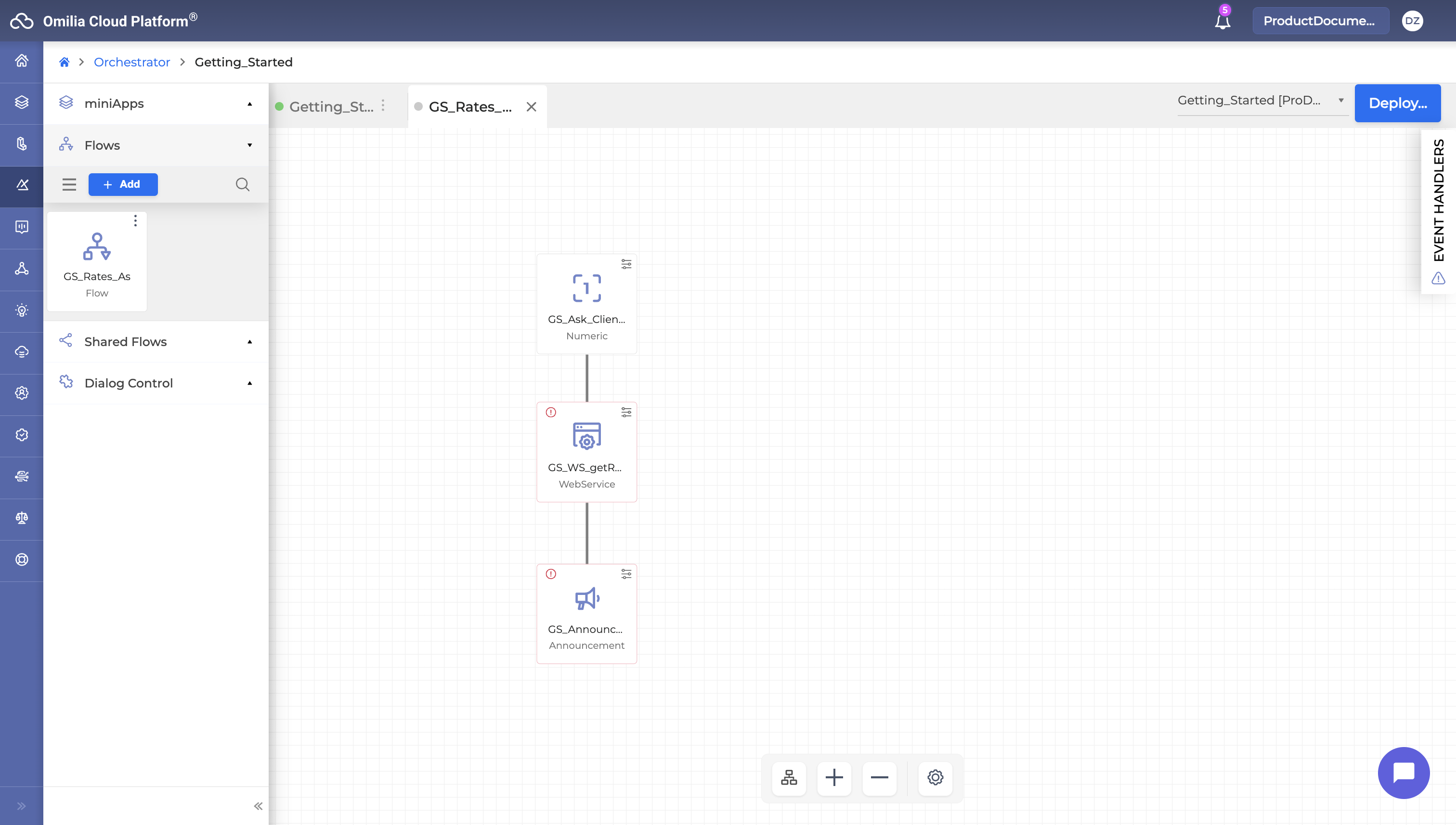Open the chat support bubble
The width and height of the screenshot is (1456, 825).
pyautogui.click(x=1404, y=773)
